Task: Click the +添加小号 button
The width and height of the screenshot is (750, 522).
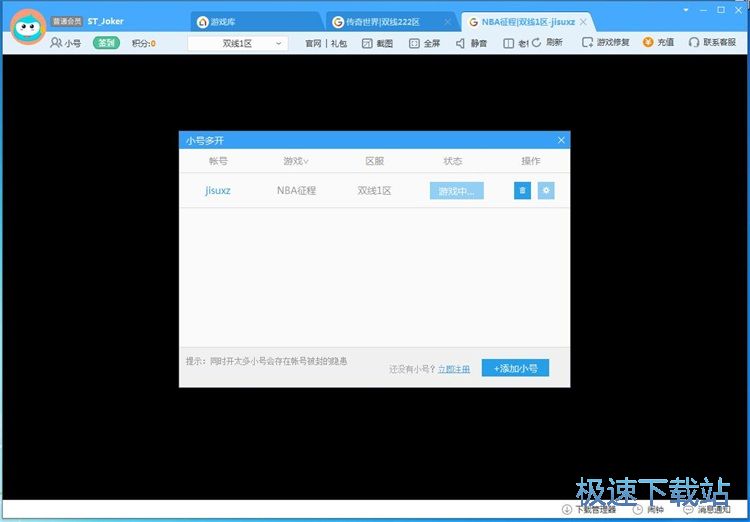Action: pyautogui.click(x=515, y=368)
